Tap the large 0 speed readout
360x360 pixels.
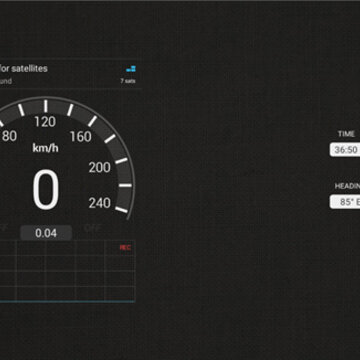[46, 189]
